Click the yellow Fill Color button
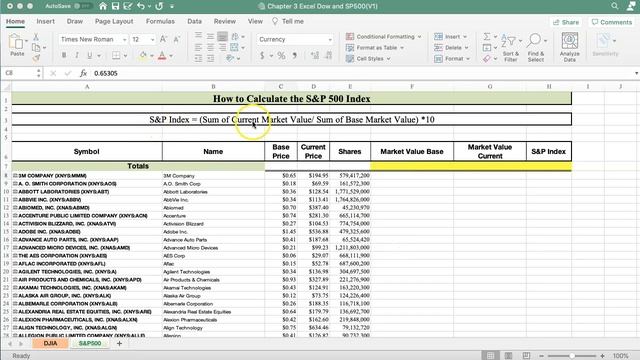 [143, 56]
